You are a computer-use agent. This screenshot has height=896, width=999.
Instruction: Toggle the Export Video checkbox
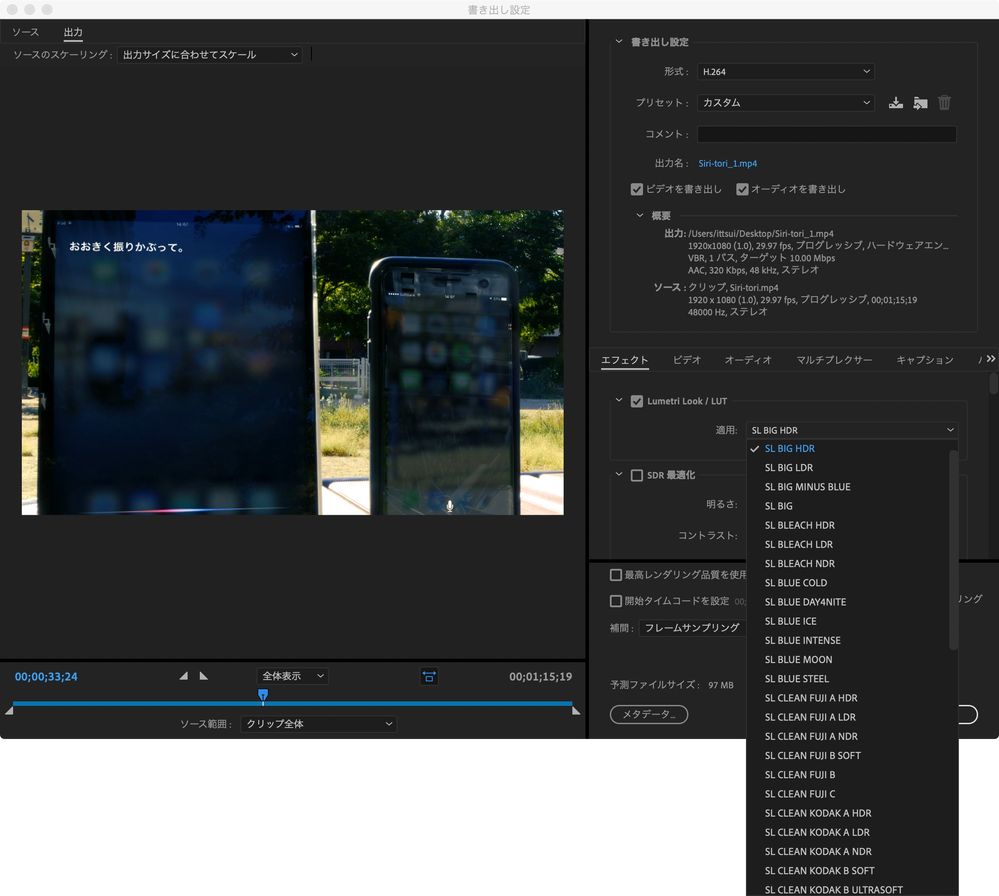[636, 189]
